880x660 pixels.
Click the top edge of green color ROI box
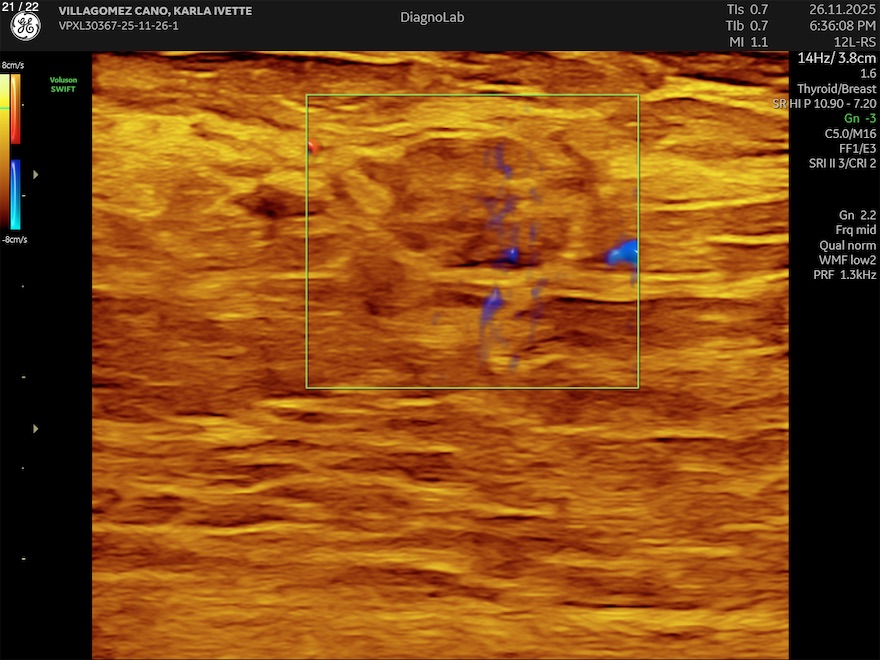click(472, 96)
